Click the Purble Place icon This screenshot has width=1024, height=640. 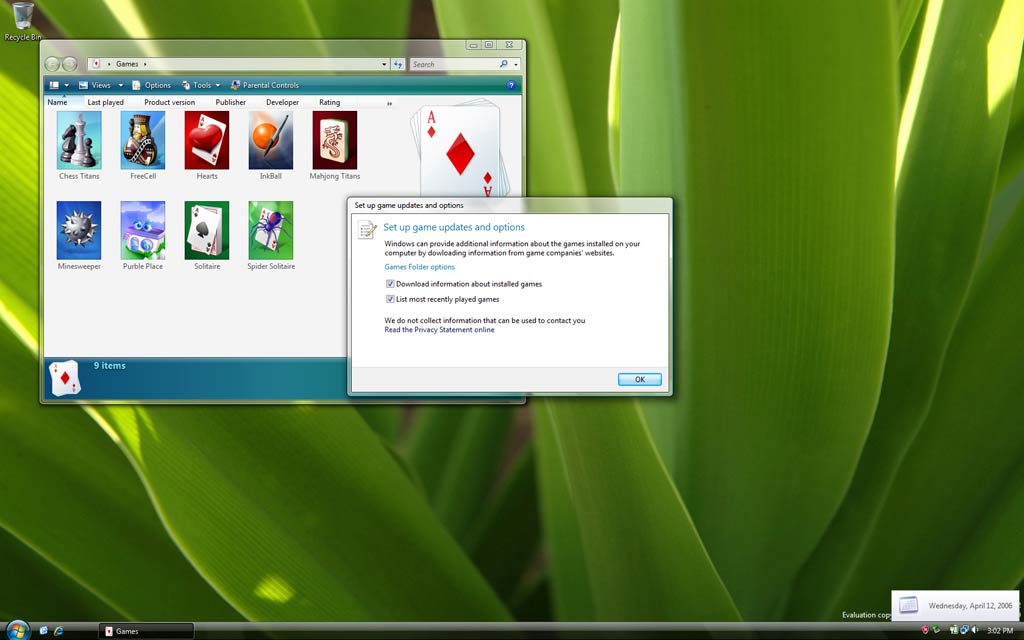[x=143, y=231]
